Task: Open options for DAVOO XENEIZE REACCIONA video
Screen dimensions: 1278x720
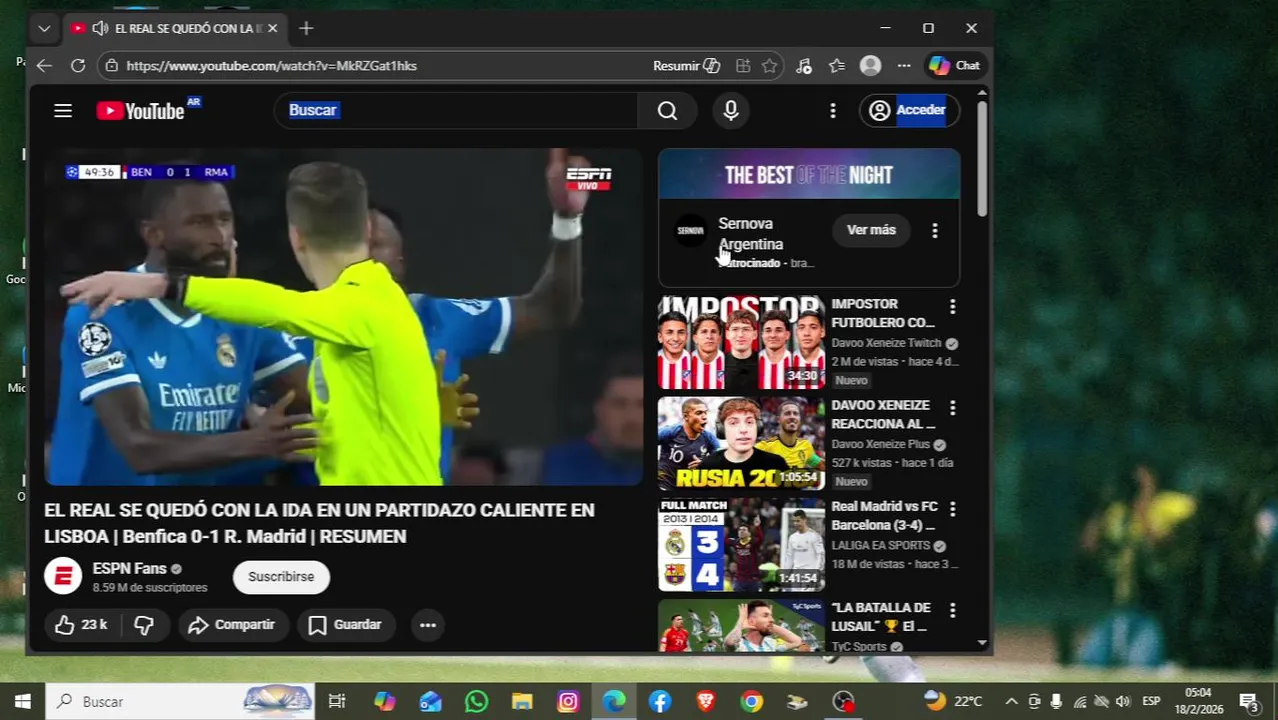Action: coord(952,408)
